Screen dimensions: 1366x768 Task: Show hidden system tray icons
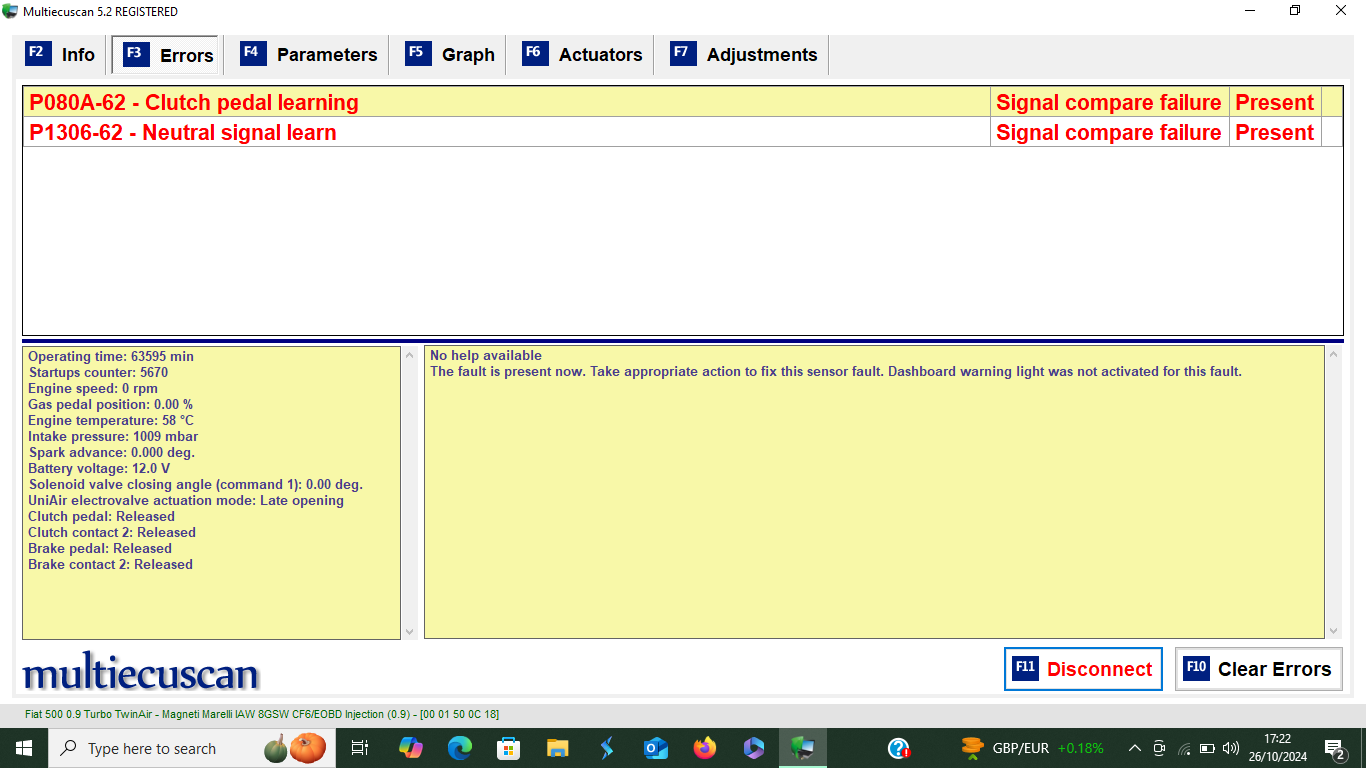[x=1134, y=748]
